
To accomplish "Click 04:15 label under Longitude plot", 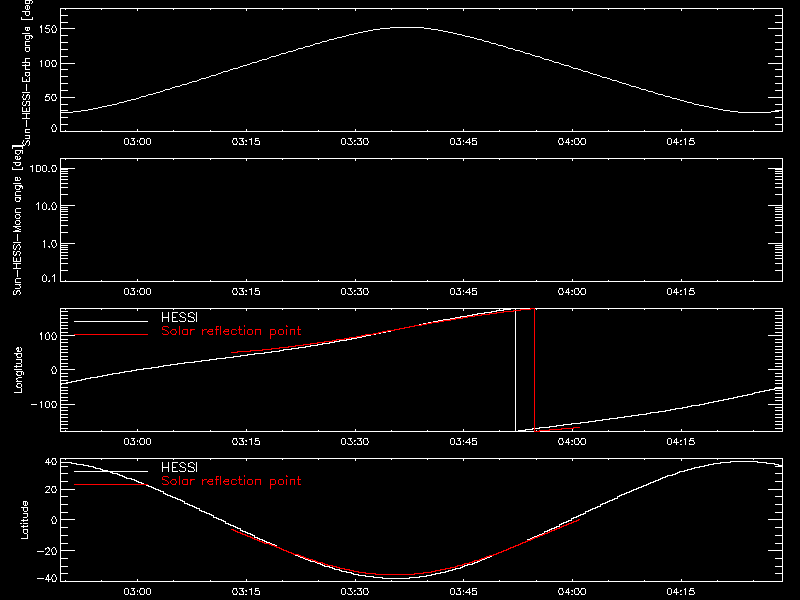I will pos(681,442).
